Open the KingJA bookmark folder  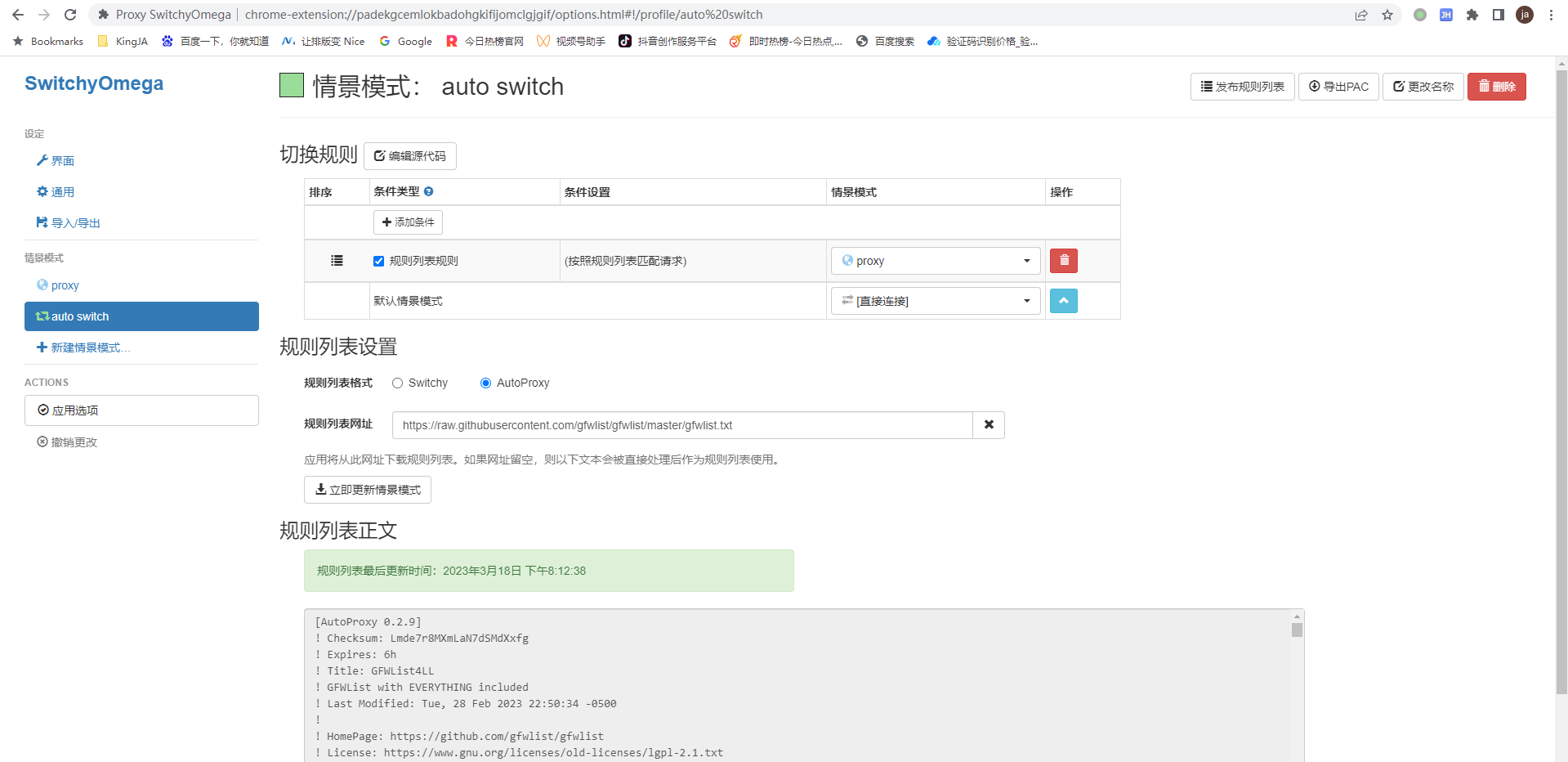coord(123,41)
